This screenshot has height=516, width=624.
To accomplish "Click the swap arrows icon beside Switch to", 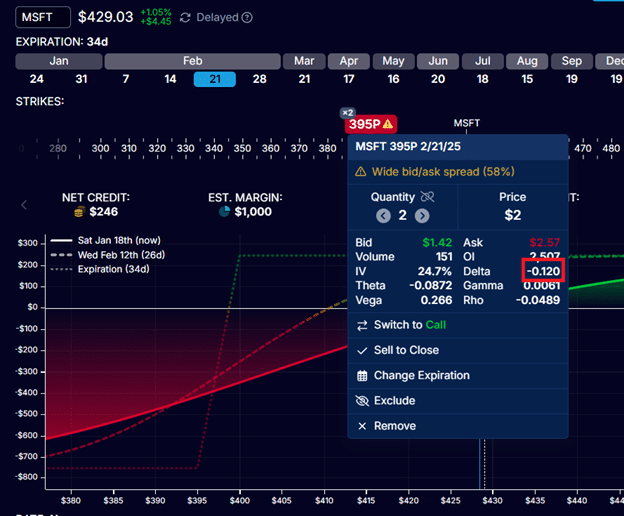I will pyautogui.click(x=362, y=325).
